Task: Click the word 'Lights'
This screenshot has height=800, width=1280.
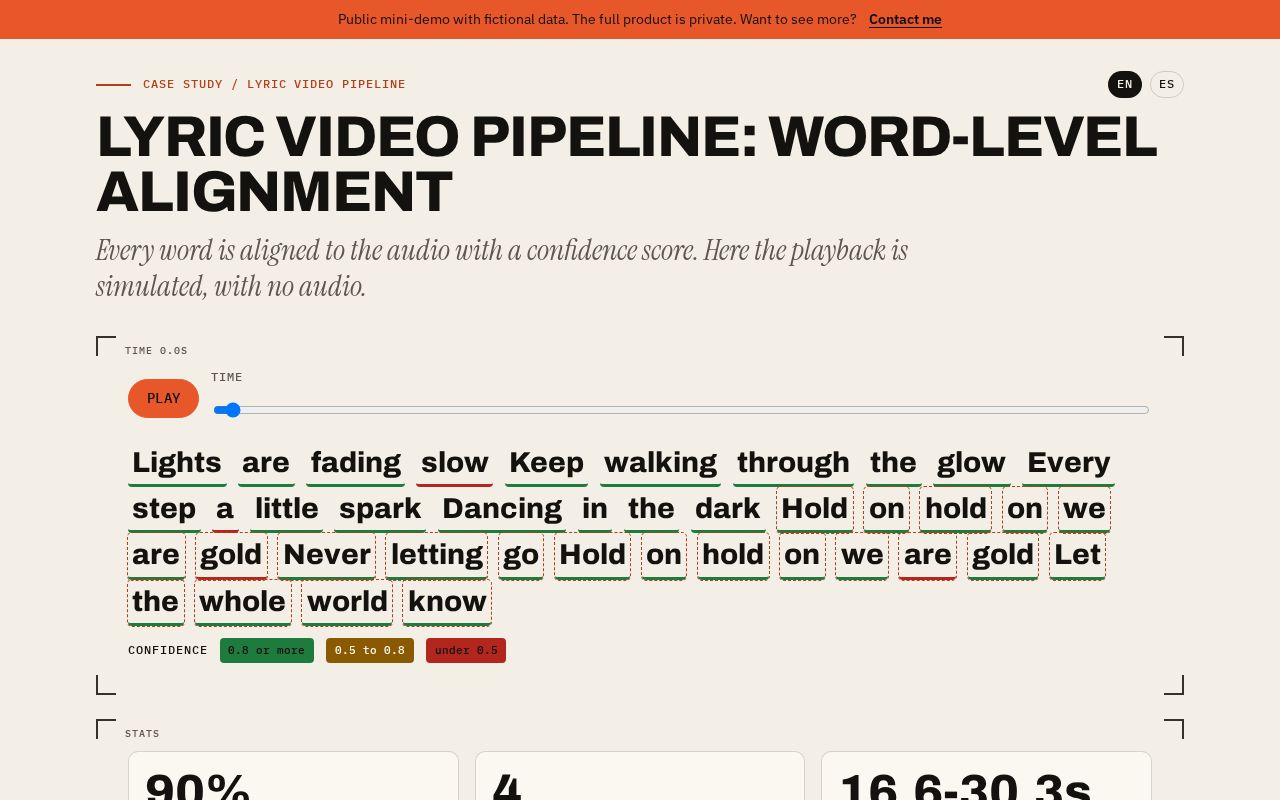Action: (177, 463)
